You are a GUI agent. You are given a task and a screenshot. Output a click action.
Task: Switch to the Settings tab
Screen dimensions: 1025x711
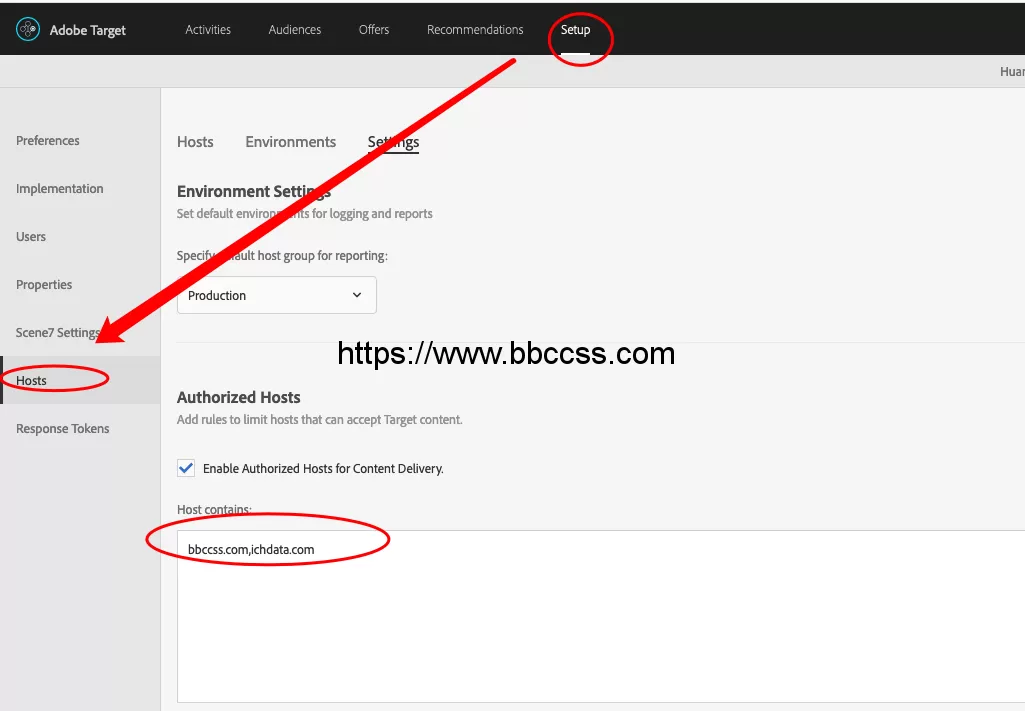click(x=393, y=142)
